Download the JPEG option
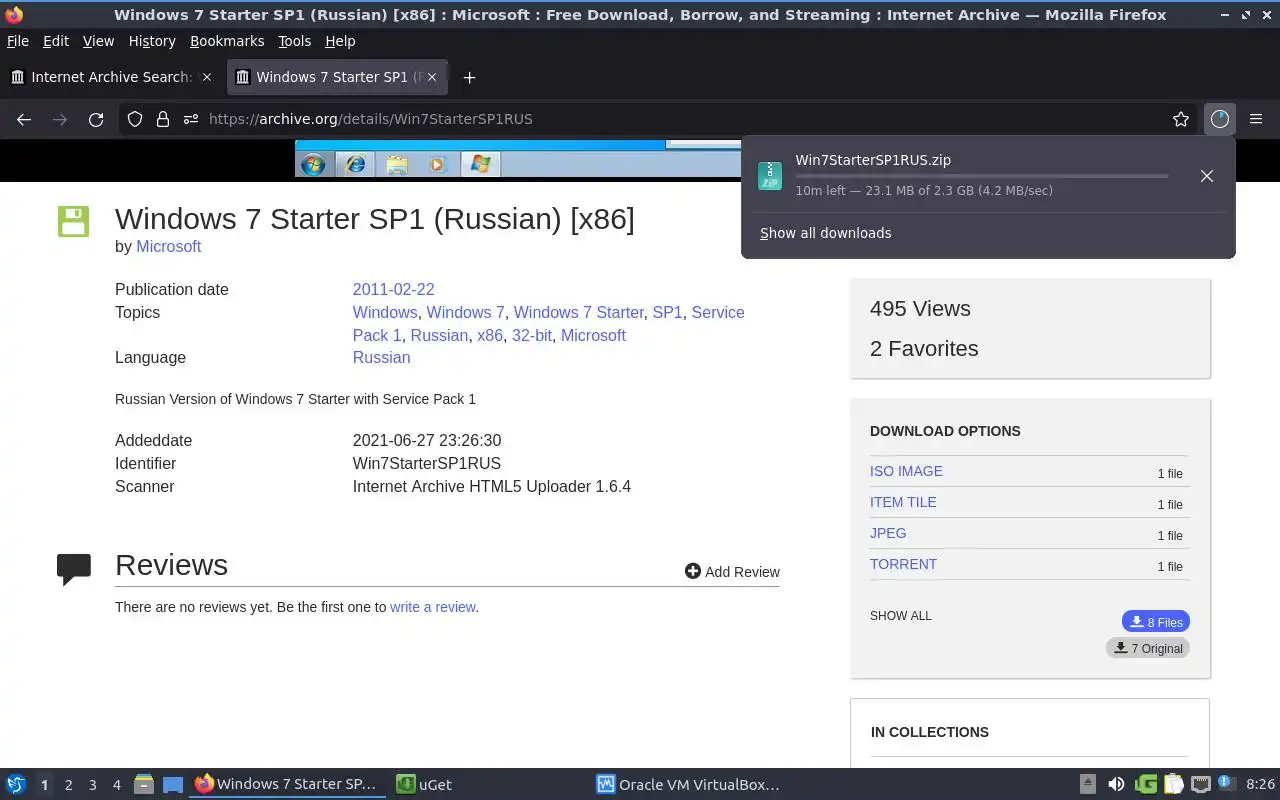Screen dimensions: 1280x800 [888, 533]
